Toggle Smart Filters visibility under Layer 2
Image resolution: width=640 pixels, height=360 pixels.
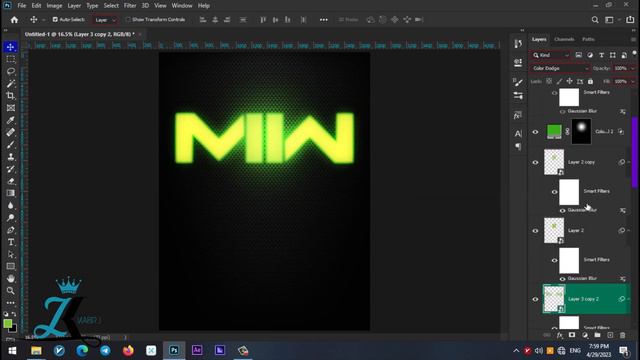click(x=554, y=260)
